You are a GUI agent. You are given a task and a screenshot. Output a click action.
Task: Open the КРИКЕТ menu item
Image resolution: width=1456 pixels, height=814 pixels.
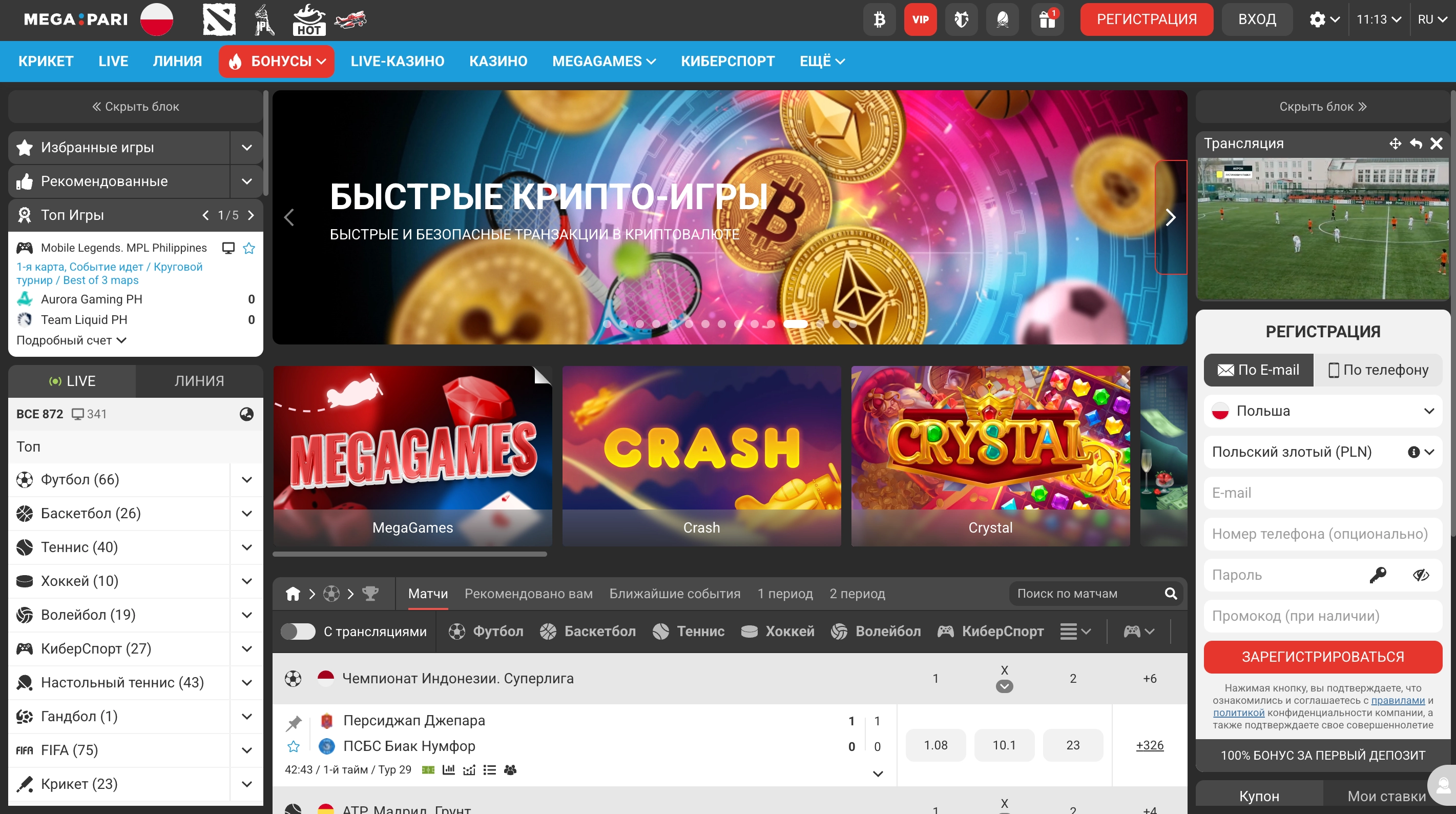pos(46,61)
